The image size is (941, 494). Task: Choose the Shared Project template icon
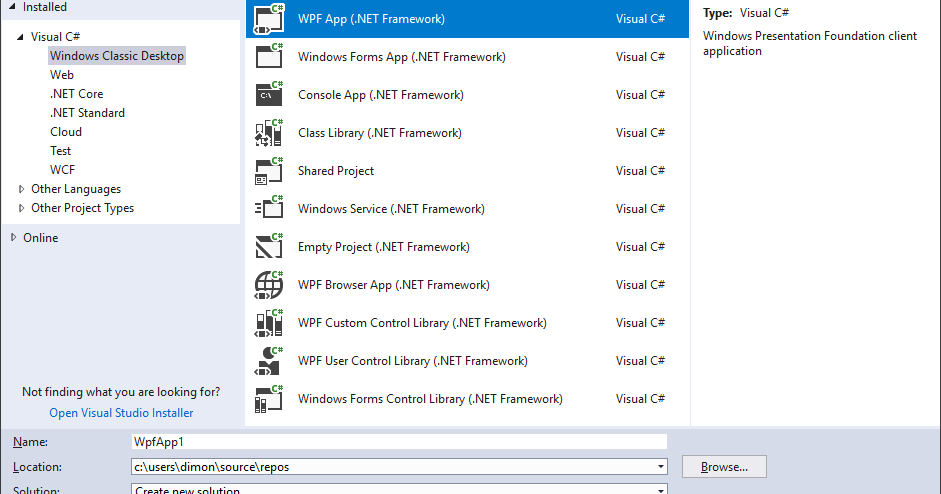(x=269, y=171)
